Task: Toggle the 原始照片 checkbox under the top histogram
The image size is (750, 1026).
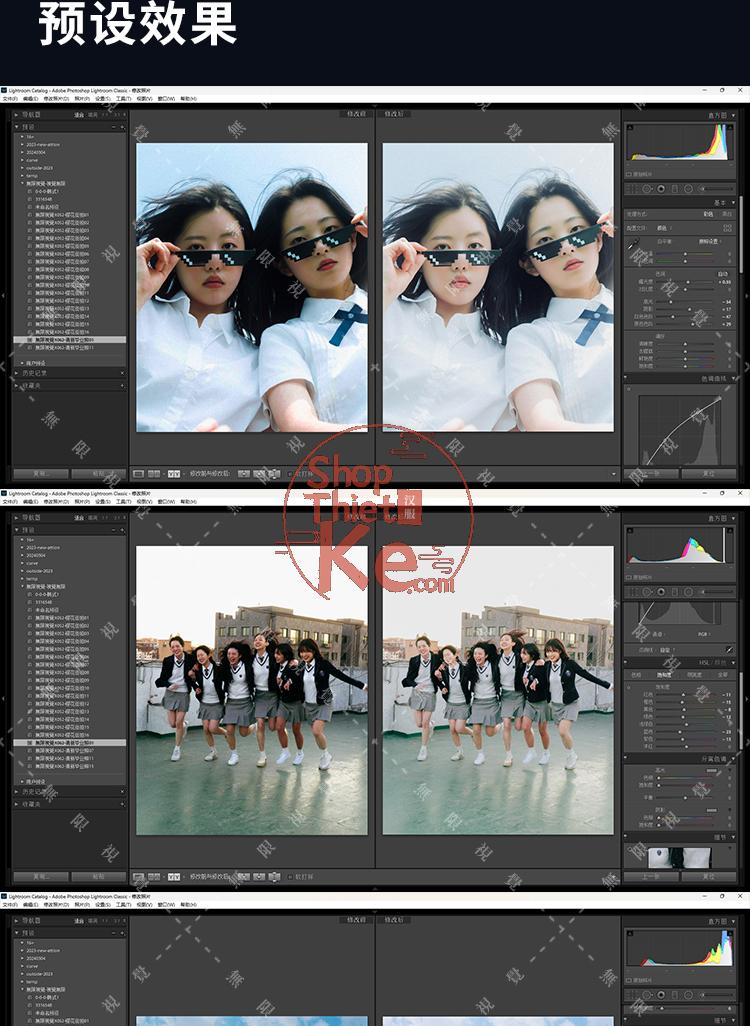Action: (630, 173)
